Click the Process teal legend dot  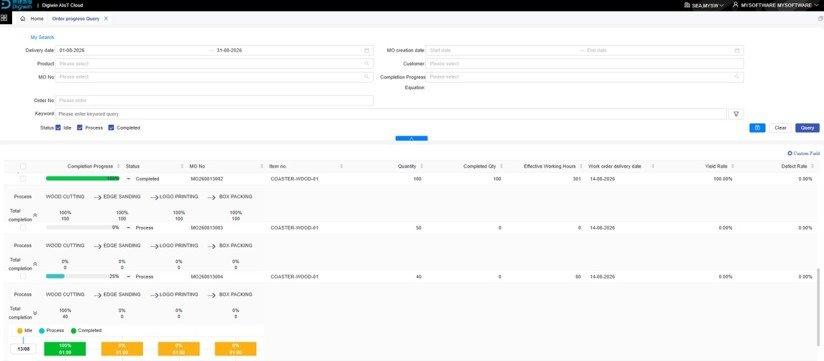(42, 331)
